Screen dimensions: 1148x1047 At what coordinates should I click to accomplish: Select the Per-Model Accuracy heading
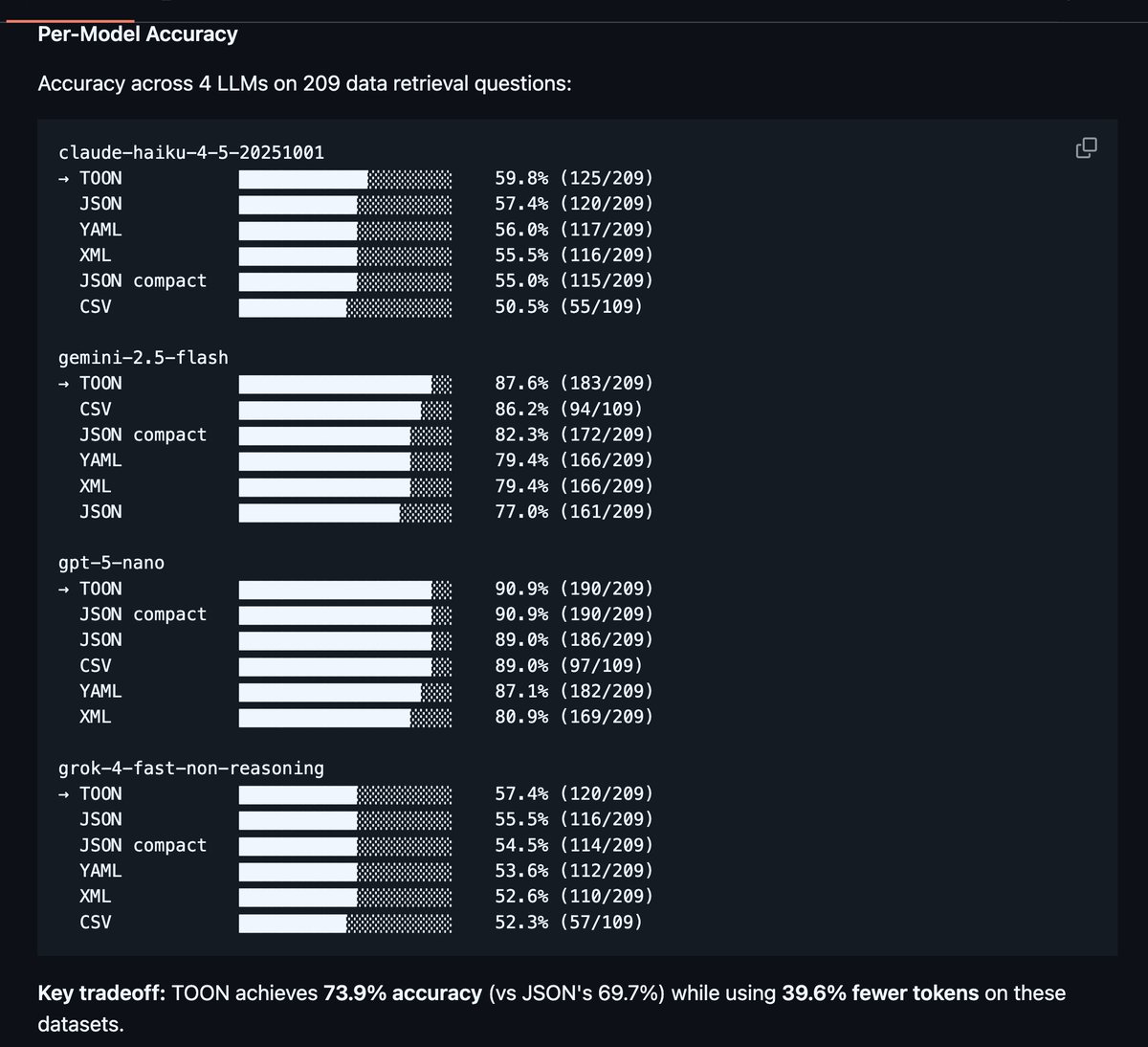click(137, 33)
